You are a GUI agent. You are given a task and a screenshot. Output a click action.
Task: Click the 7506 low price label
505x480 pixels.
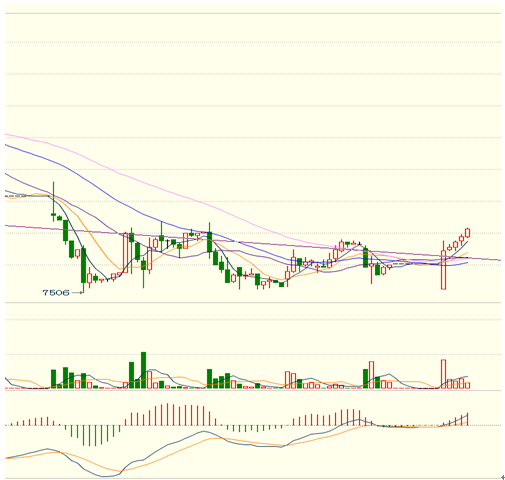point(56,293)
